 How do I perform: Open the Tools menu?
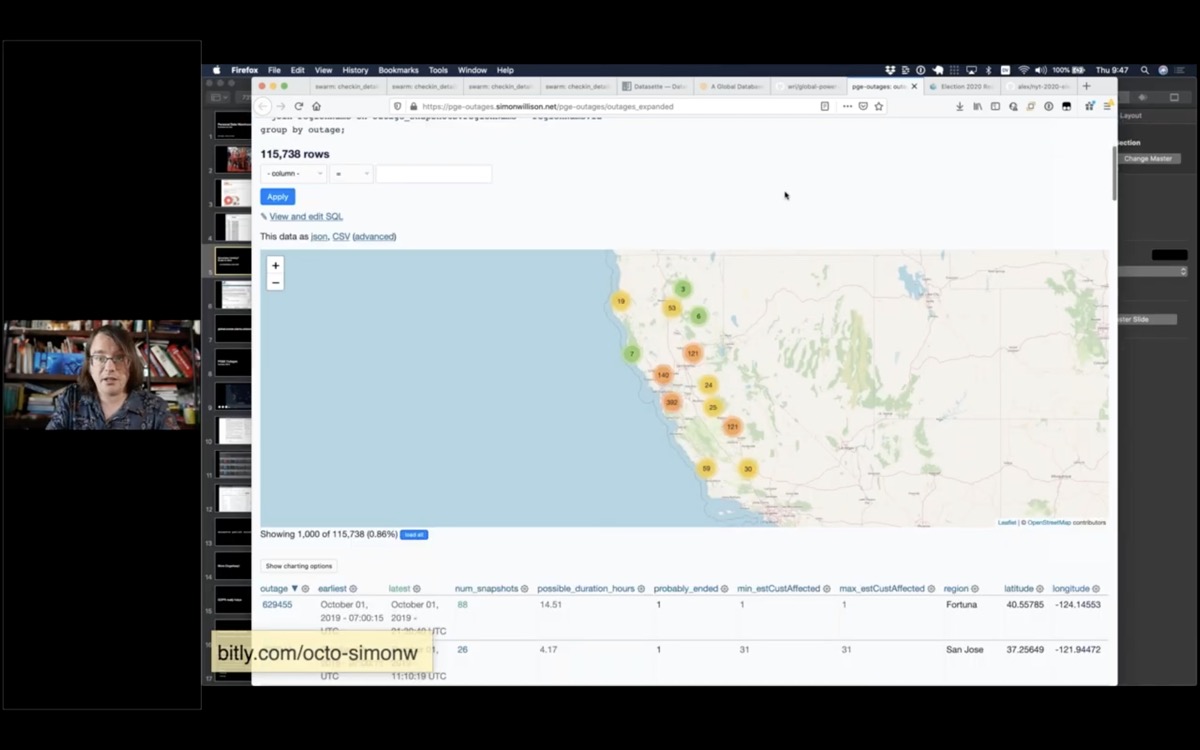[438, 70]
